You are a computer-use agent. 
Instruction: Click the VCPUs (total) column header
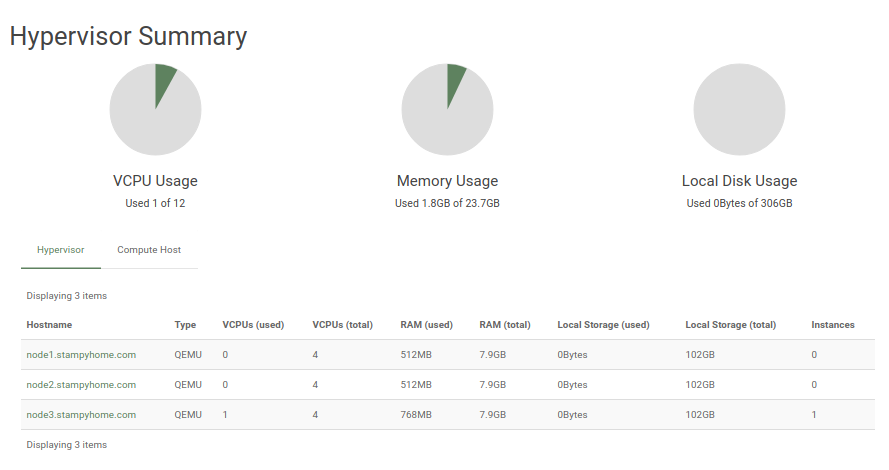342,325
